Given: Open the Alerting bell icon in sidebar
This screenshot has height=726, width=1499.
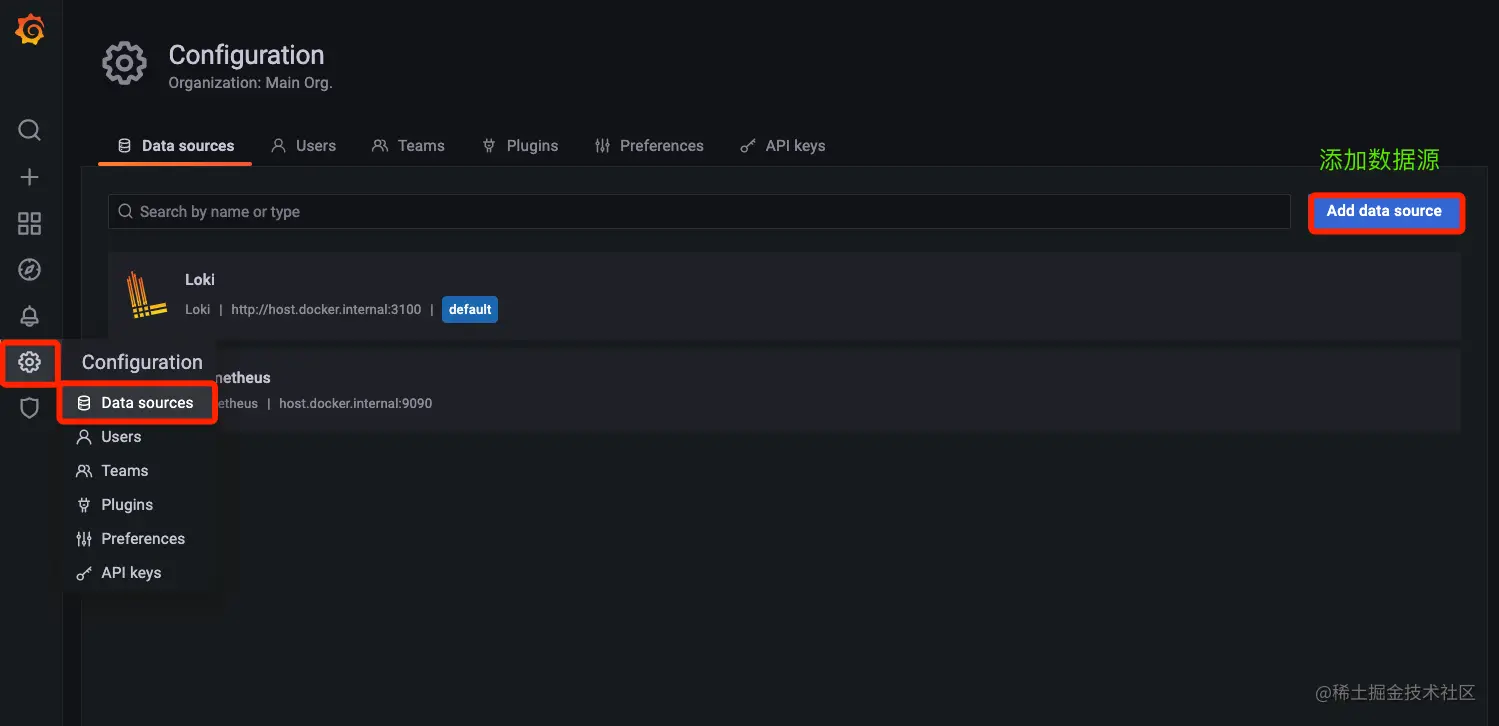Looking at the screenshot, I should pos(30,316).
